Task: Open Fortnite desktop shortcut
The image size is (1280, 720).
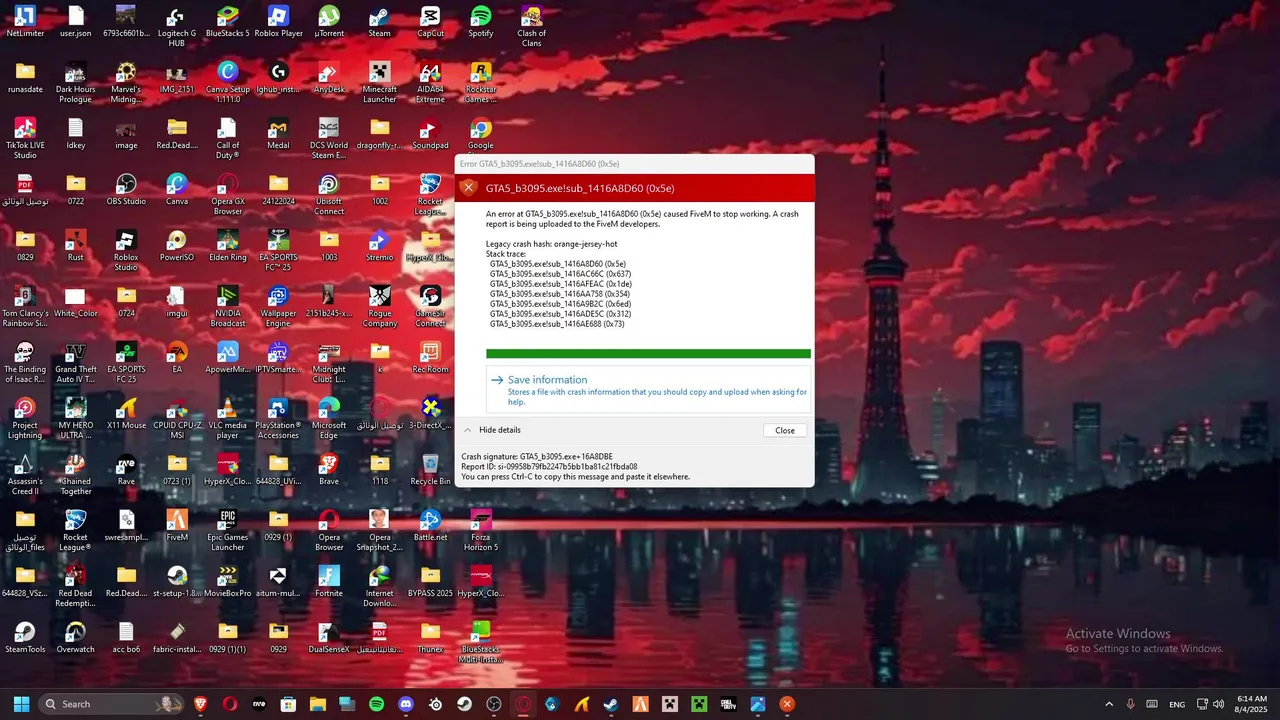Action: tap(329, 581)
